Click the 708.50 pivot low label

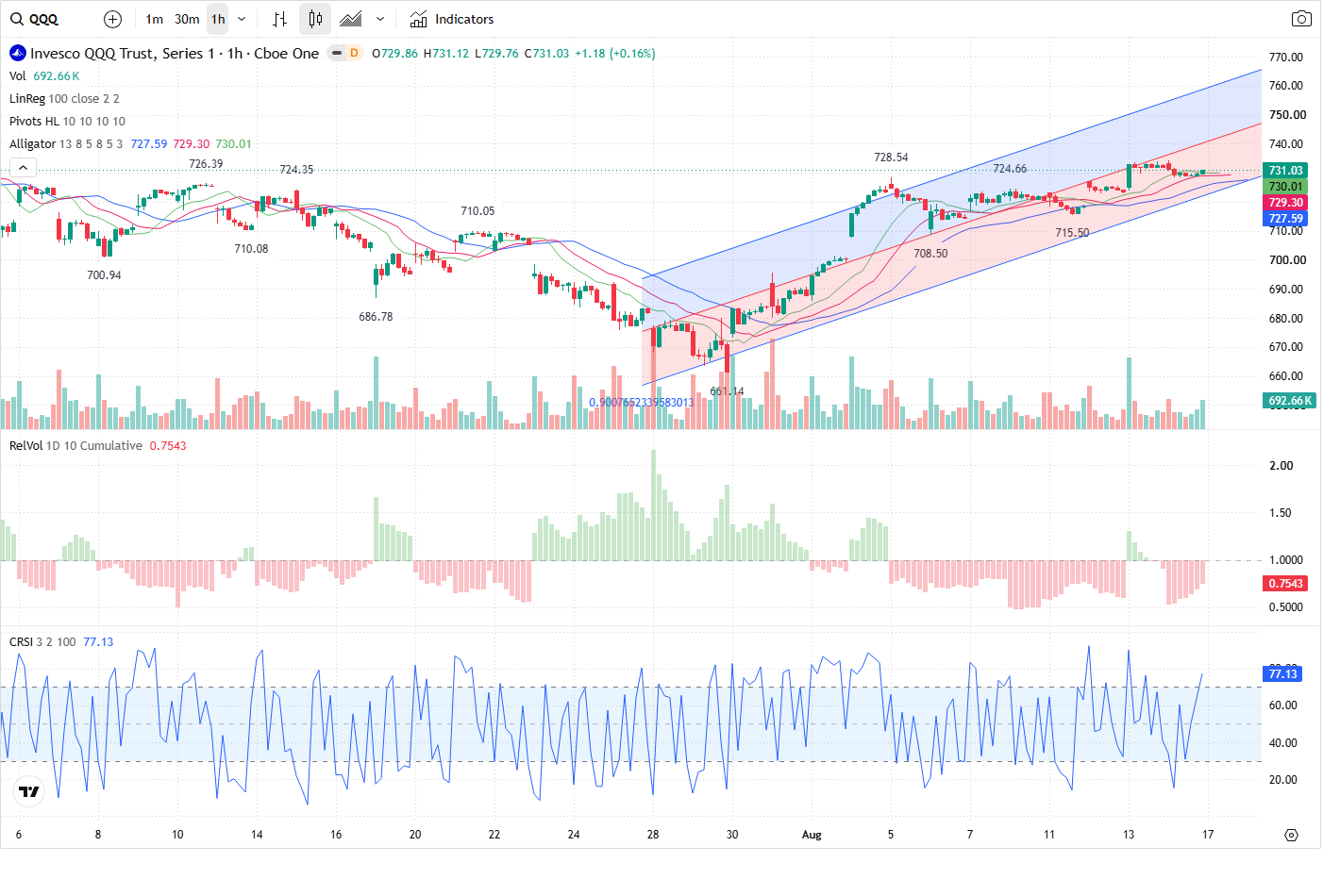pos(930,254)
